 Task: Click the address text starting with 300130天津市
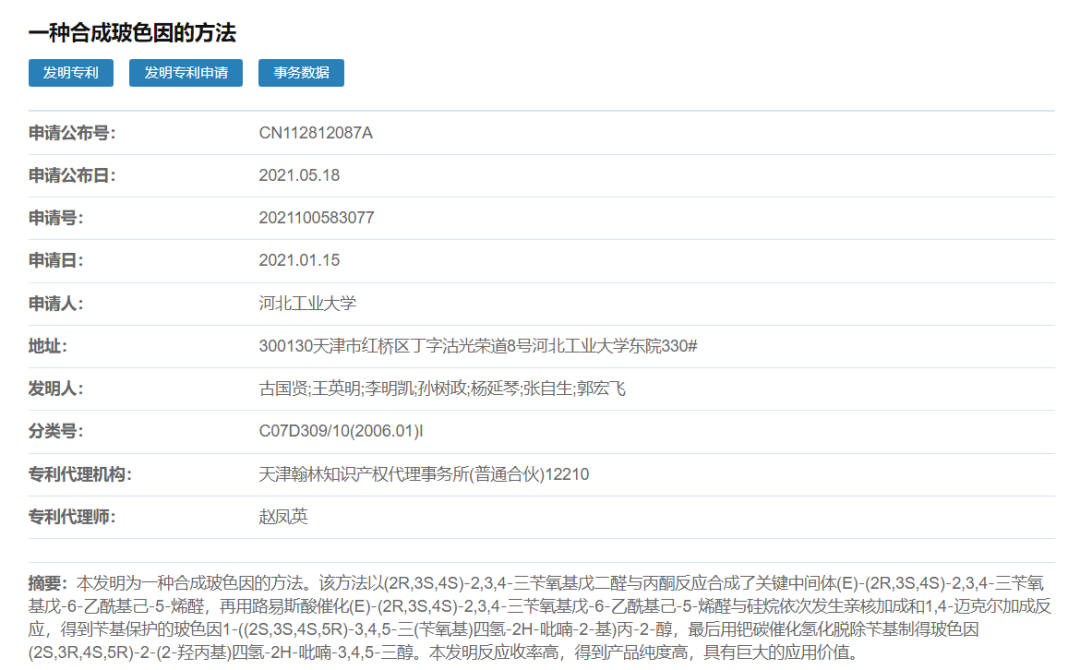[477, 346]
